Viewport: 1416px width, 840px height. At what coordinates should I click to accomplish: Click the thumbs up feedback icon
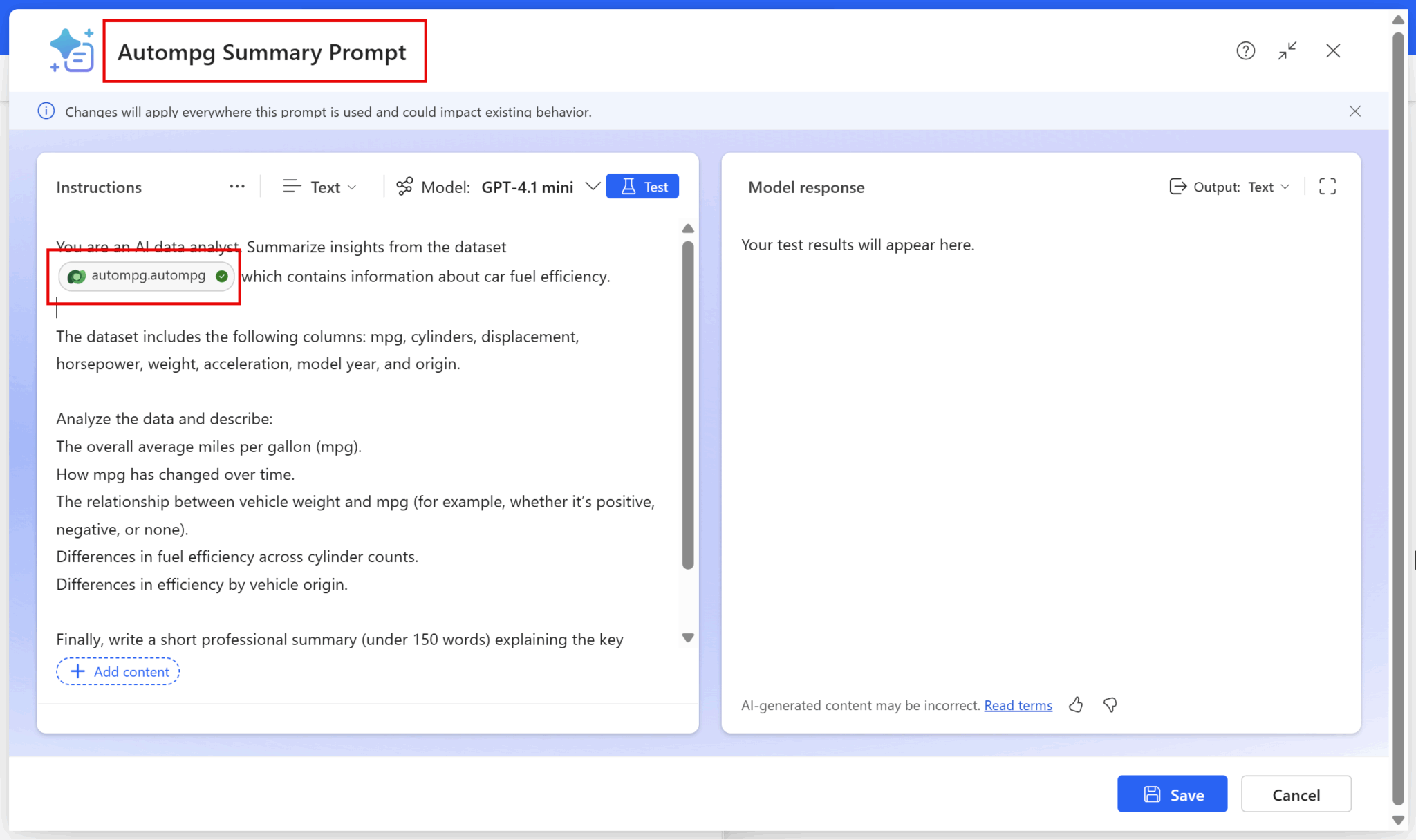(1076, 704)
